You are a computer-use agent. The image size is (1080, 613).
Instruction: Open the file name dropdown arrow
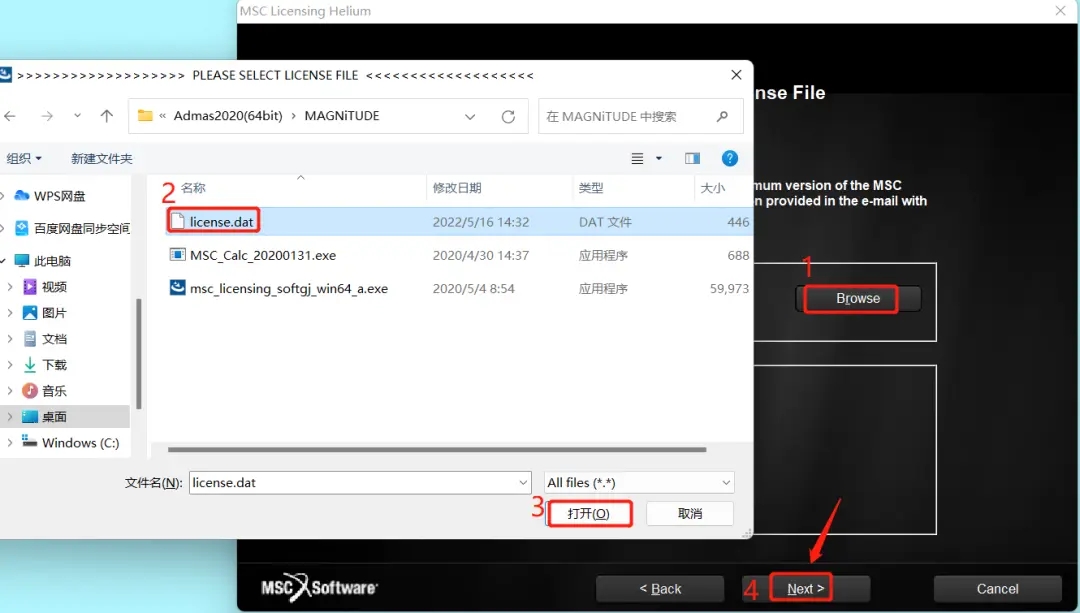pos(523,483)
